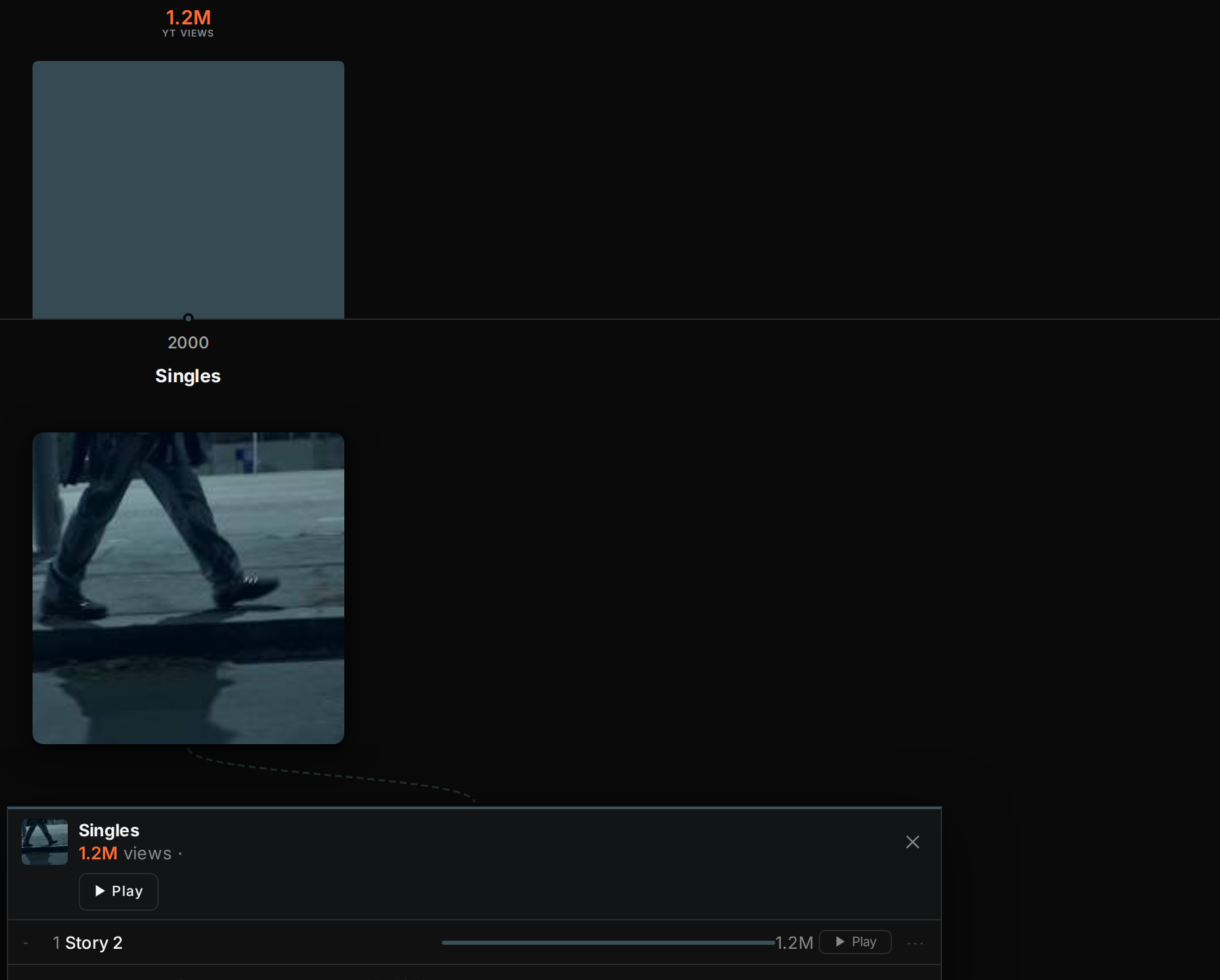Screen dimensions: 1220x980
Task: Click the 2000 year label
Action: (x=188, y=343)
